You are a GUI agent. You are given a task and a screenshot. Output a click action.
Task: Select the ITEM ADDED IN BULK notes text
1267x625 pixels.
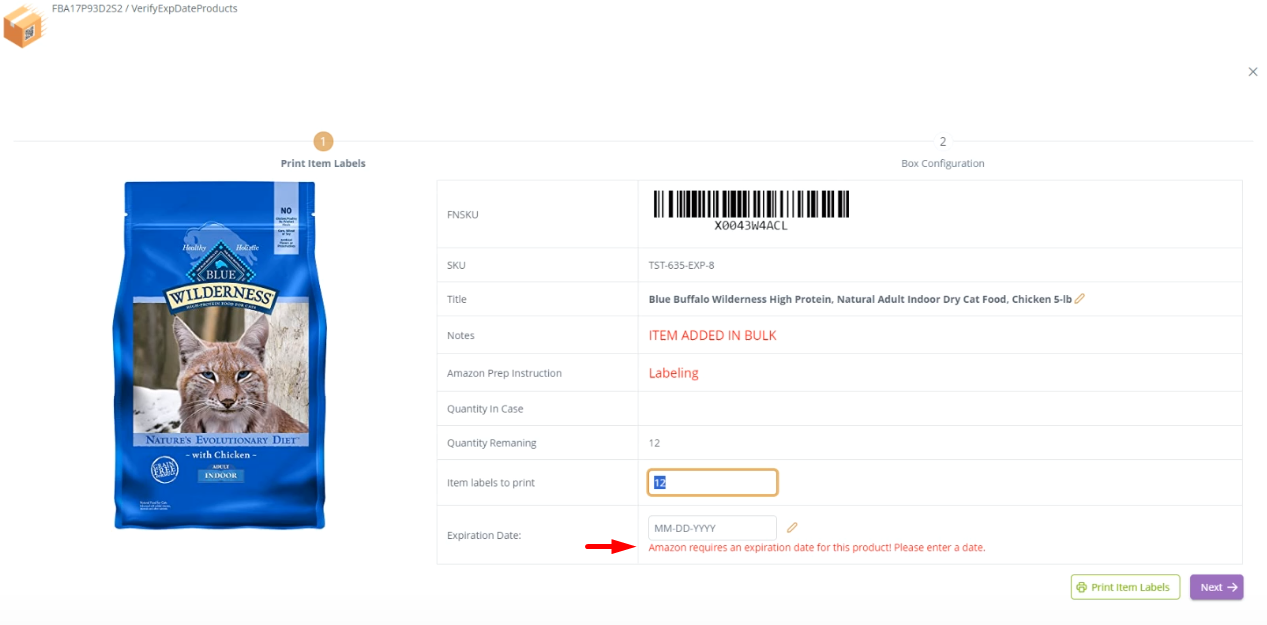tap(713, 335)
